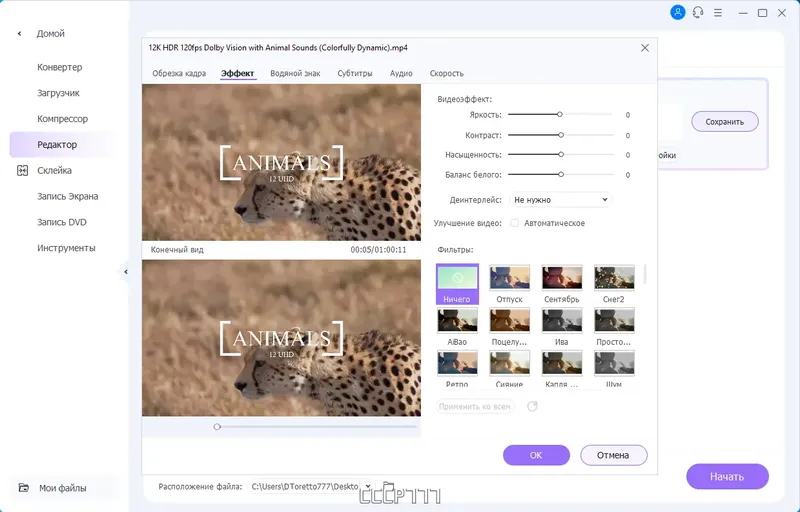Viewport: 800px width, 512px height.
Task: Apply the Снег2 filter
Action: point(614,284)
